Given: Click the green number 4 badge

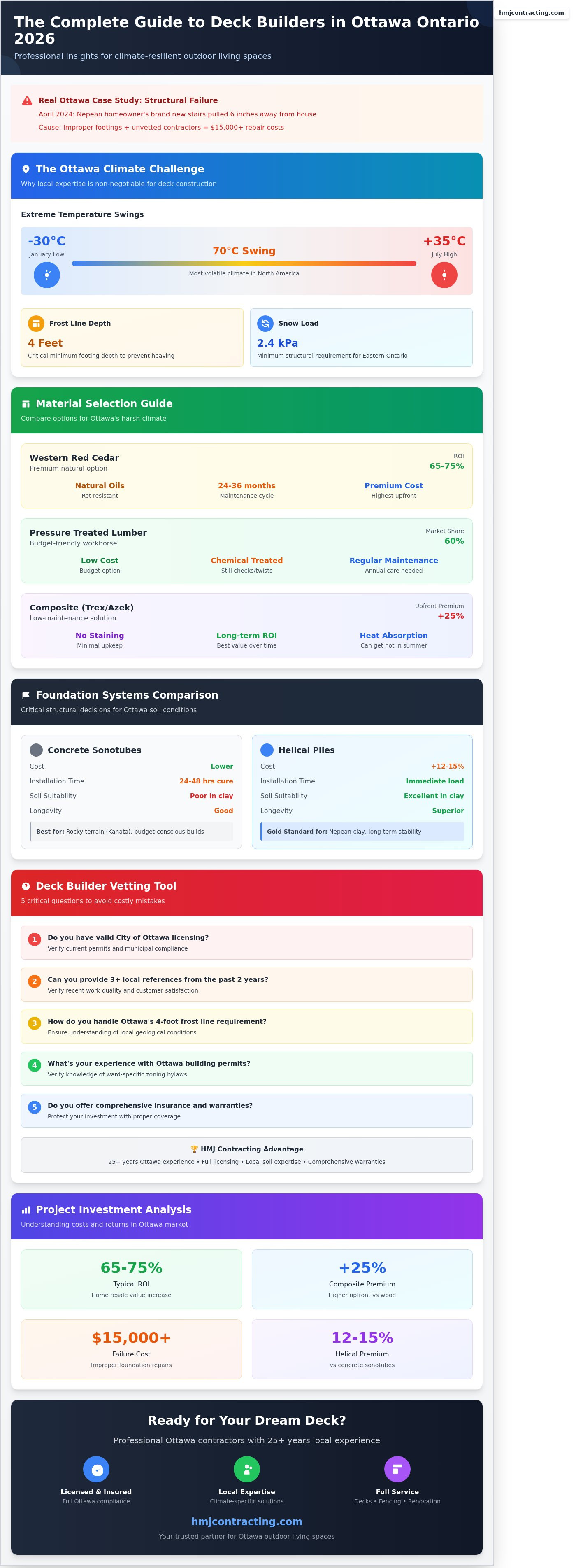Looking at the screenshot, I should pyautogui.click(x=35, y=1066).
